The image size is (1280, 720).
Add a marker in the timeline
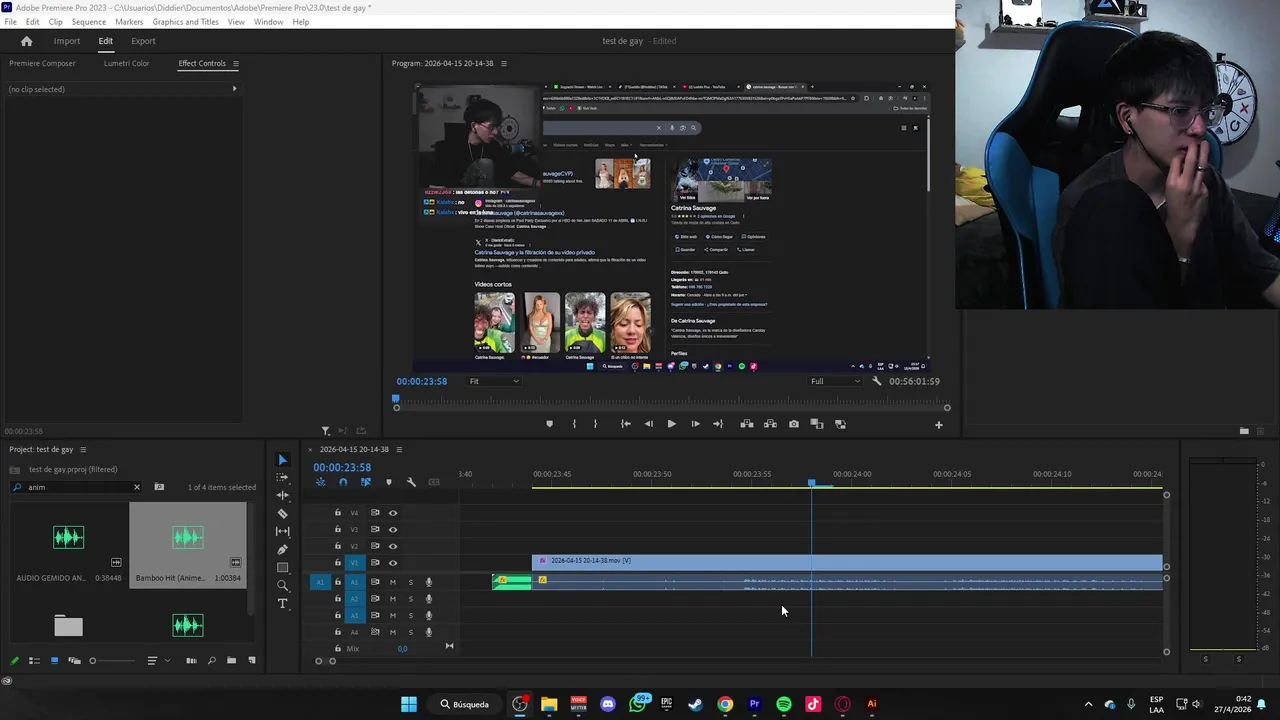(389, 482)
